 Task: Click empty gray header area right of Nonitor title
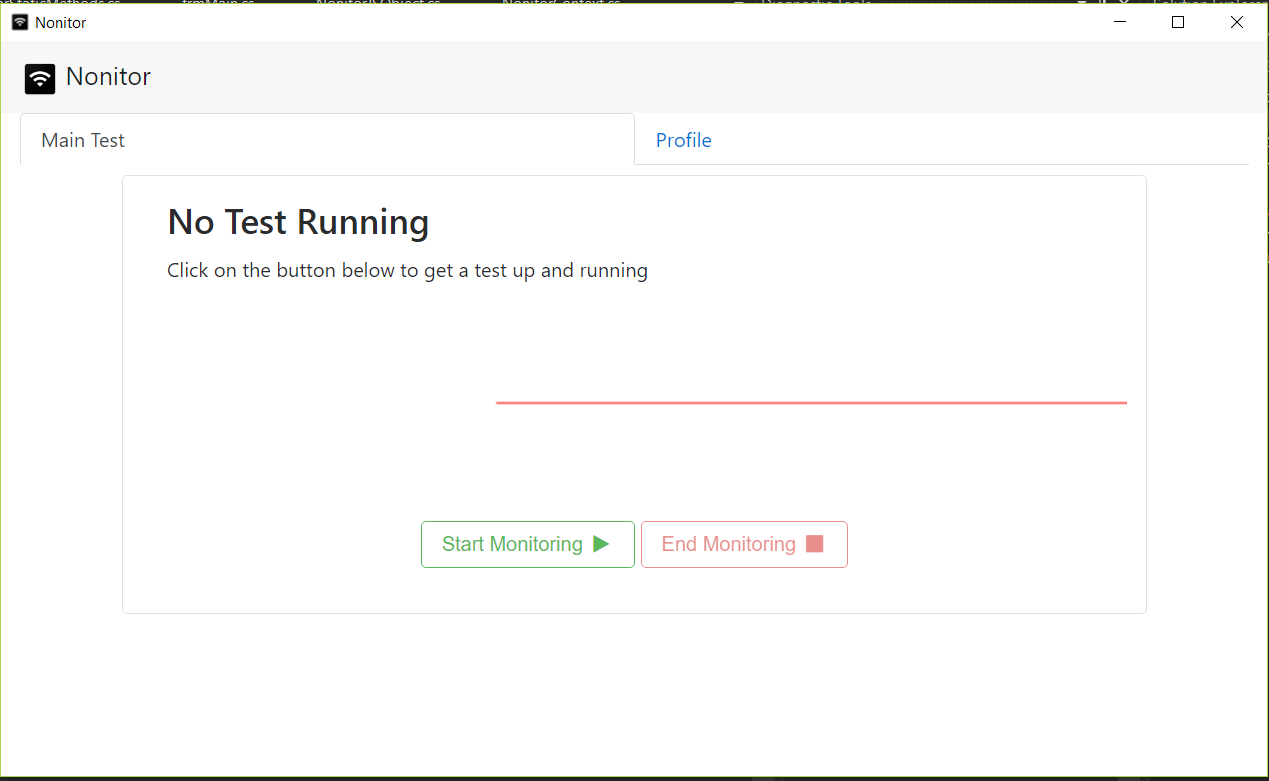[700, 77]
